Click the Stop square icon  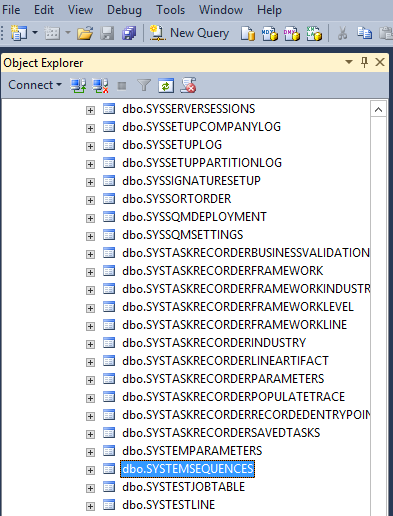pos(122,86)
